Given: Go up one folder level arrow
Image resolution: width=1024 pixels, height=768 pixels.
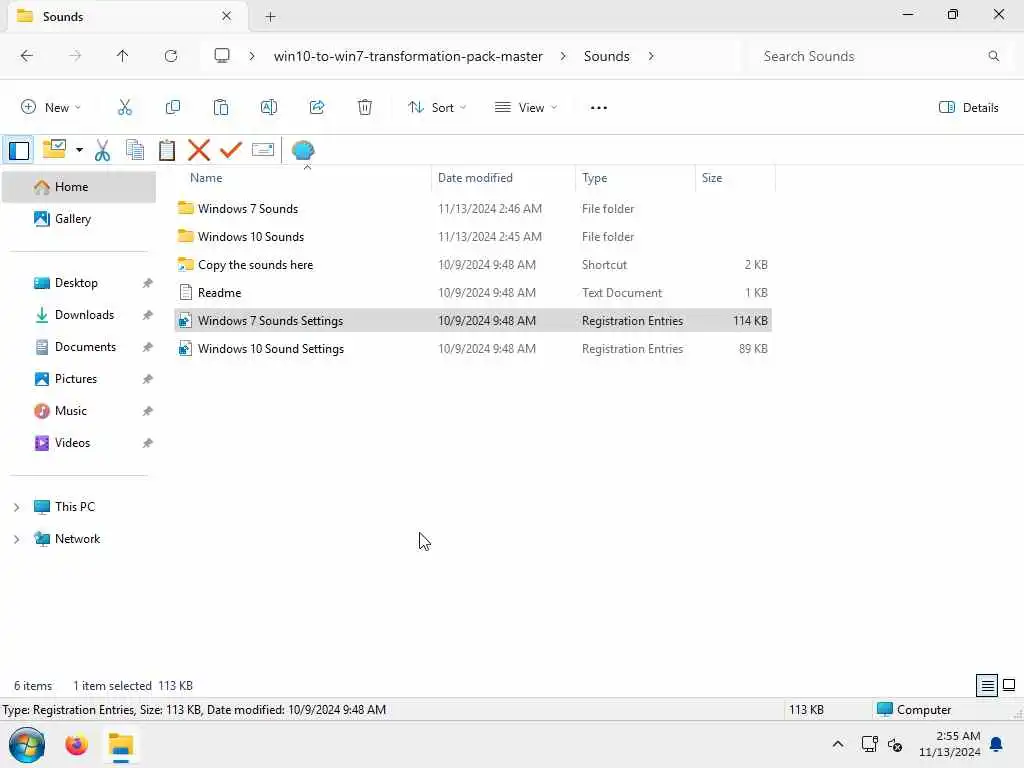Looking at the screenshot, I should pos(123,56).
